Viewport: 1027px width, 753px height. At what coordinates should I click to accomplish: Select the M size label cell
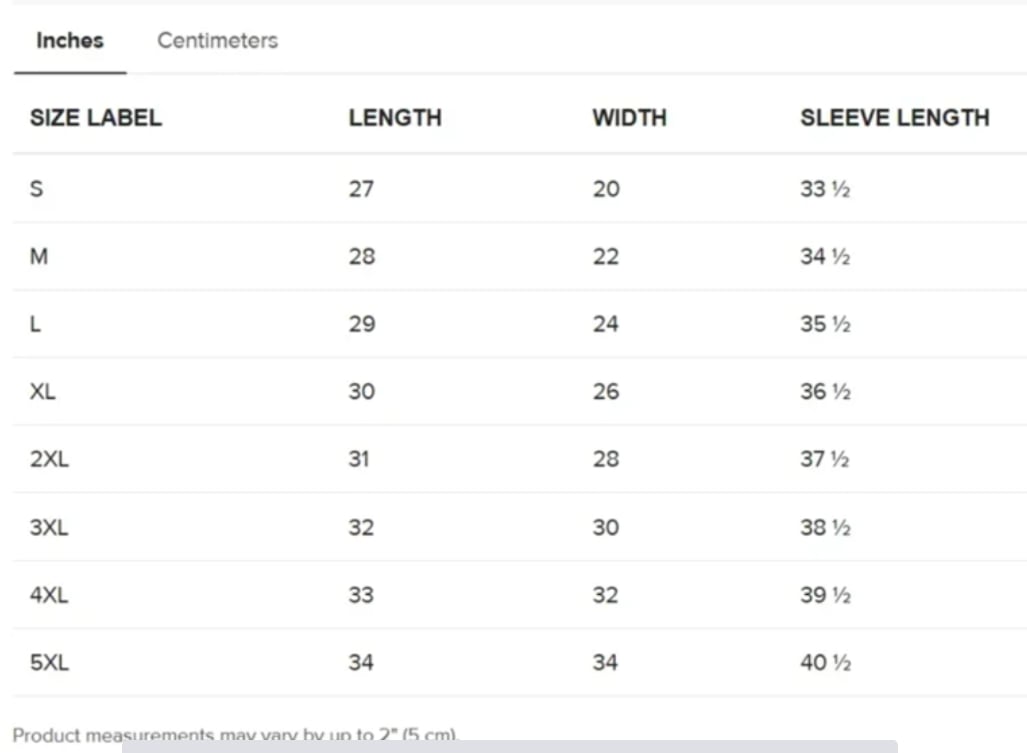[x=39, y=257]
